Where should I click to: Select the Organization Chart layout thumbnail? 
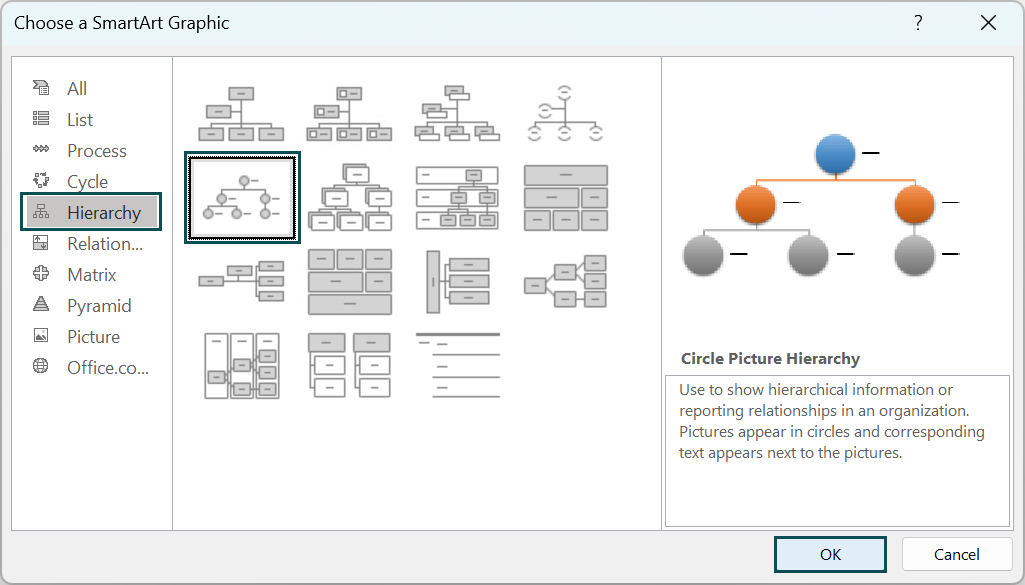(241, 114)
